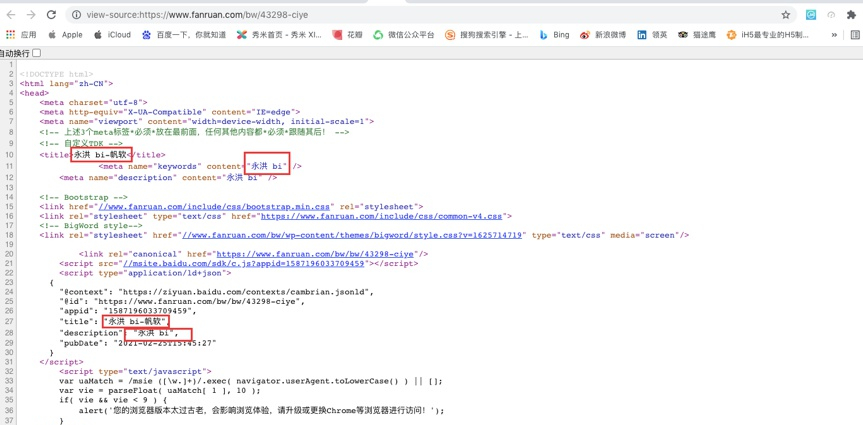Click keywords content "永洪 bi" on line 11
Image resolution: width=863 pixels, height=425 pixels.
click(x=267, y=165)
